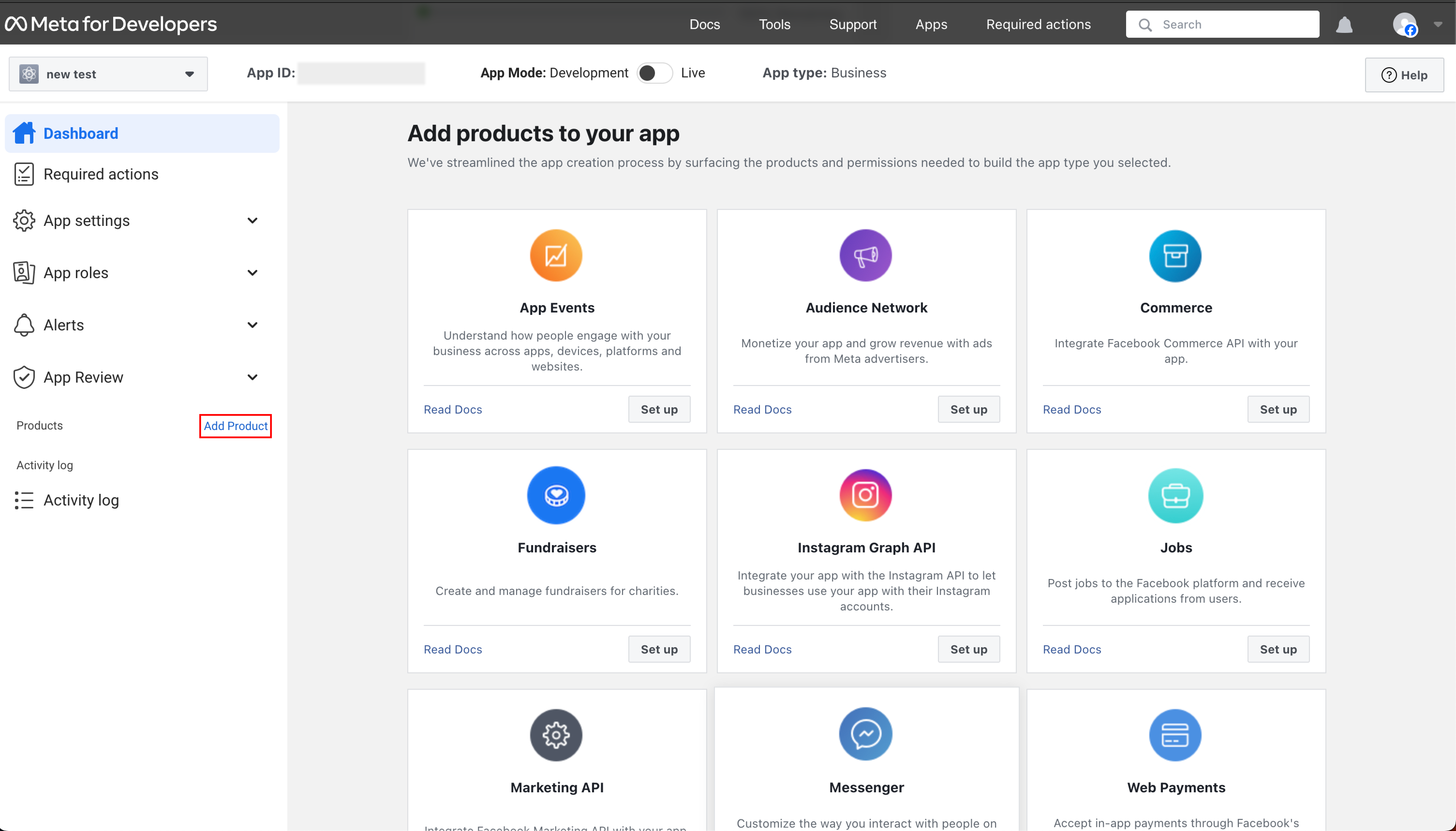Toggle App Mode to Live

(655, 73)
